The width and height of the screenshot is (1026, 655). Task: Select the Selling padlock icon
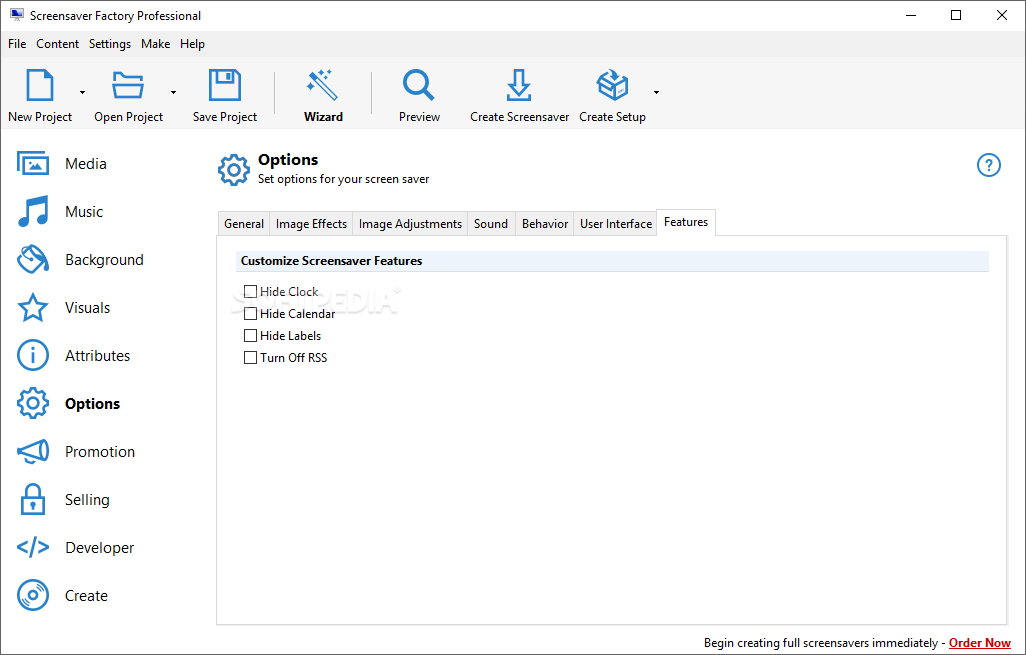(33, 499)
